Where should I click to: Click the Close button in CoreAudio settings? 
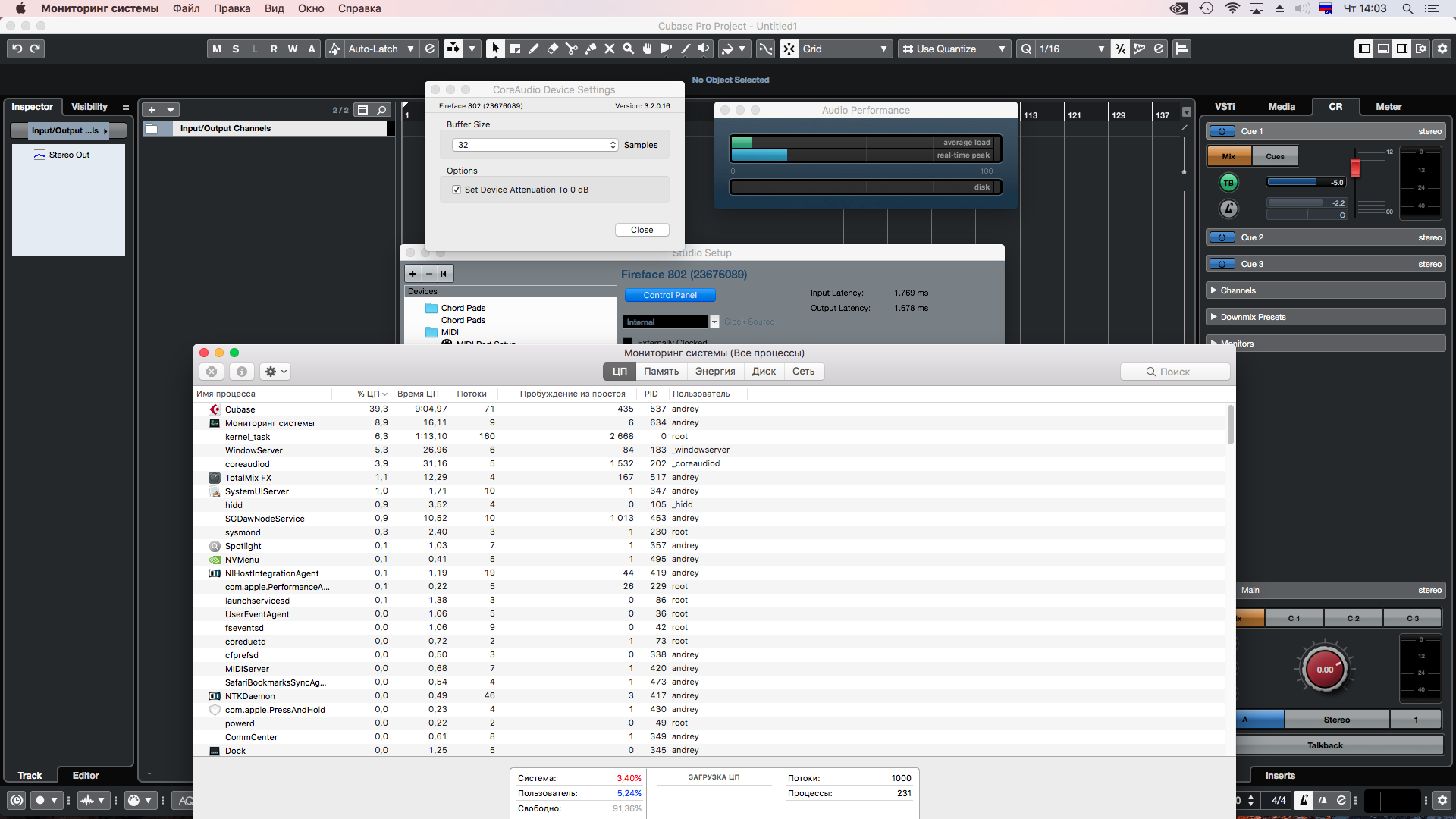click(x=642, y=230)
